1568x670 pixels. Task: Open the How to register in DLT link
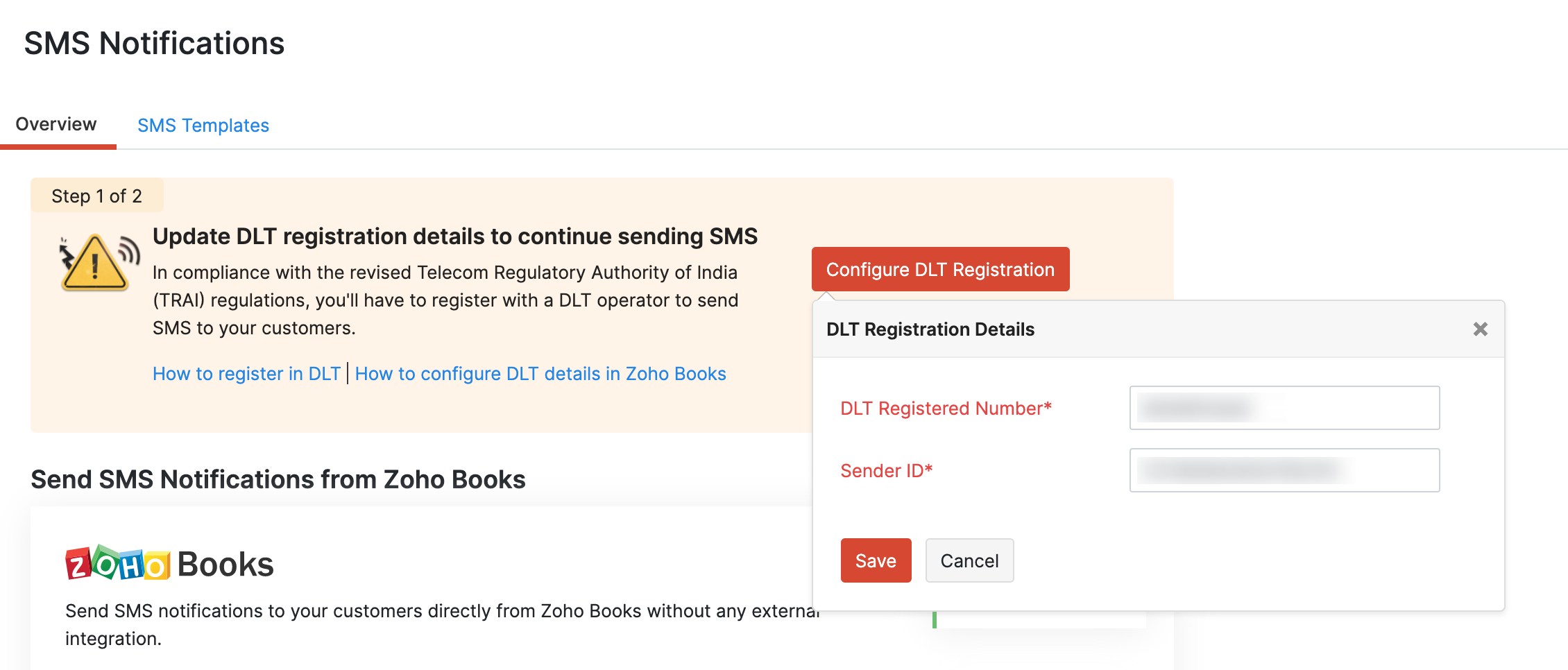click(x=246, y=374)
